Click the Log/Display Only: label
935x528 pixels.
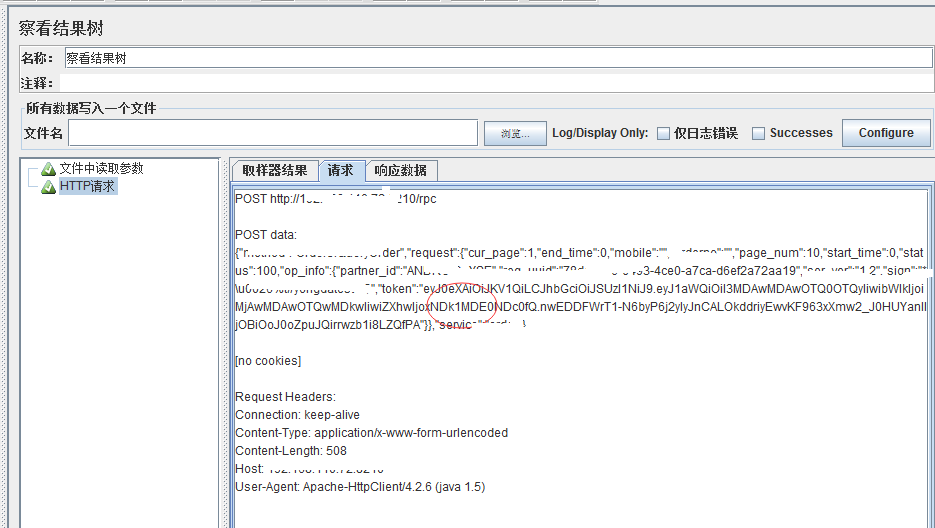600,133
